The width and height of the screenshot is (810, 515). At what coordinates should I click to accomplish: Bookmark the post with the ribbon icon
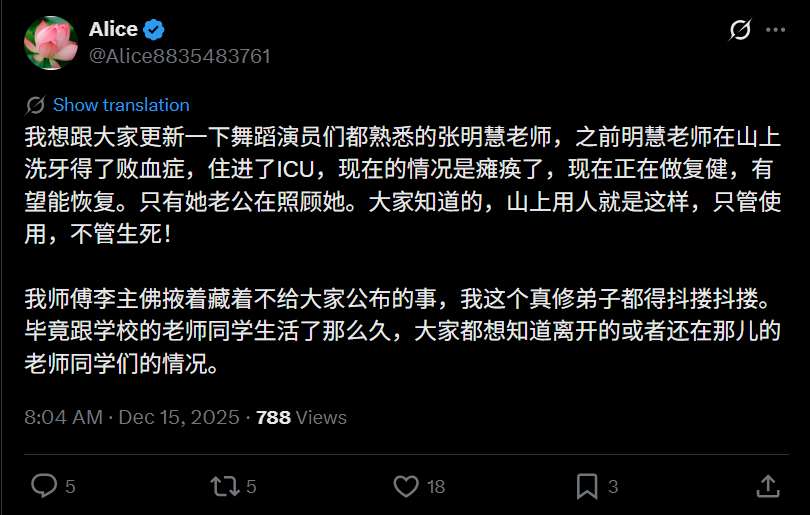coord(587,486)
